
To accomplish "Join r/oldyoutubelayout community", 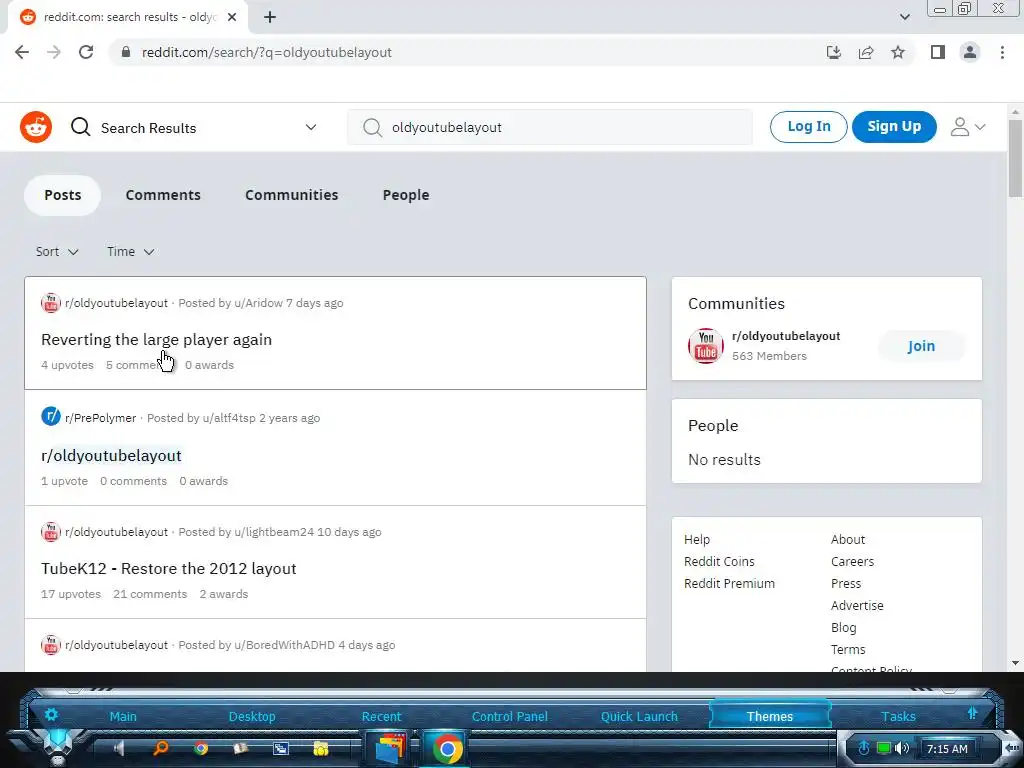I will [x=921, y=346].
